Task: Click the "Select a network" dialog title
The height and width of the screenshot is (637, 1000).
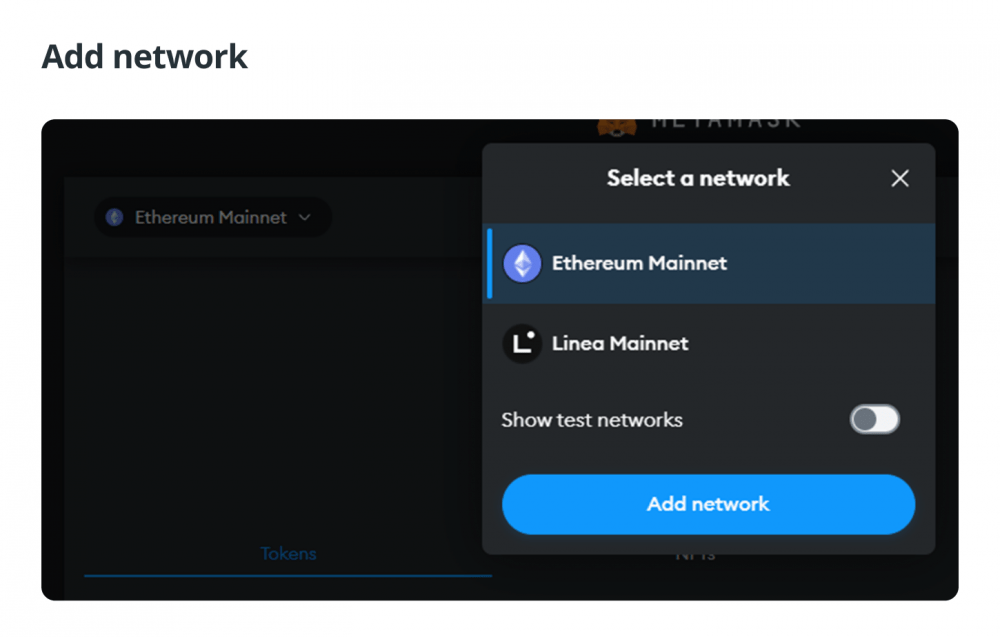Action: coord(698,179)
